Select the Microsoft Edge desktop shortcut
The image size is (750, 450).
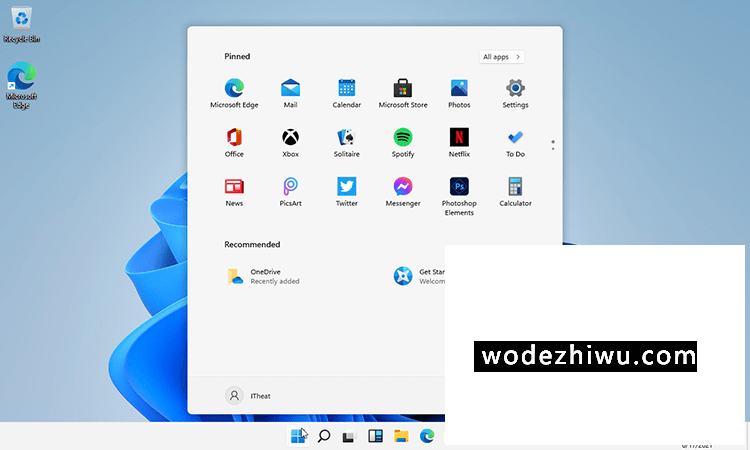click(x=22, y=85)
